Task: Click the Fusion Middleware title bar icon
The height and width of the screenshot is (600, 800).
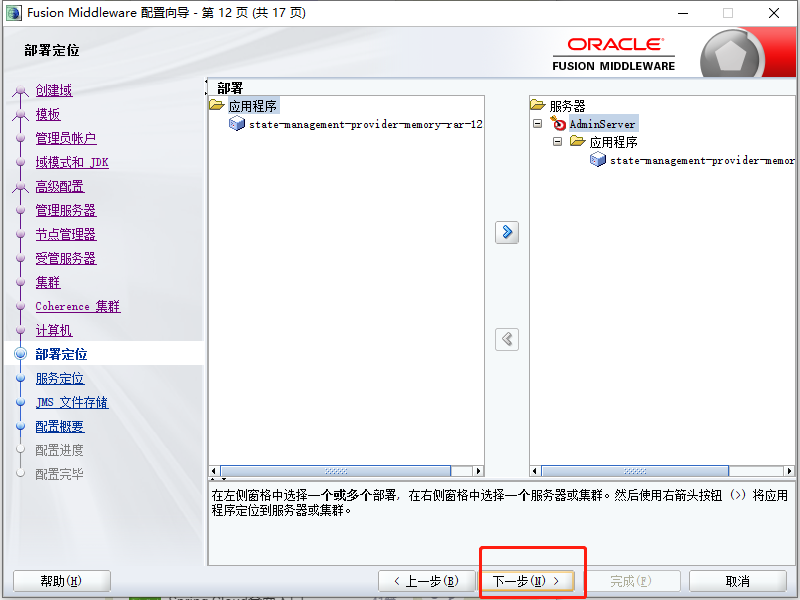Action: (x=13, y=12)
